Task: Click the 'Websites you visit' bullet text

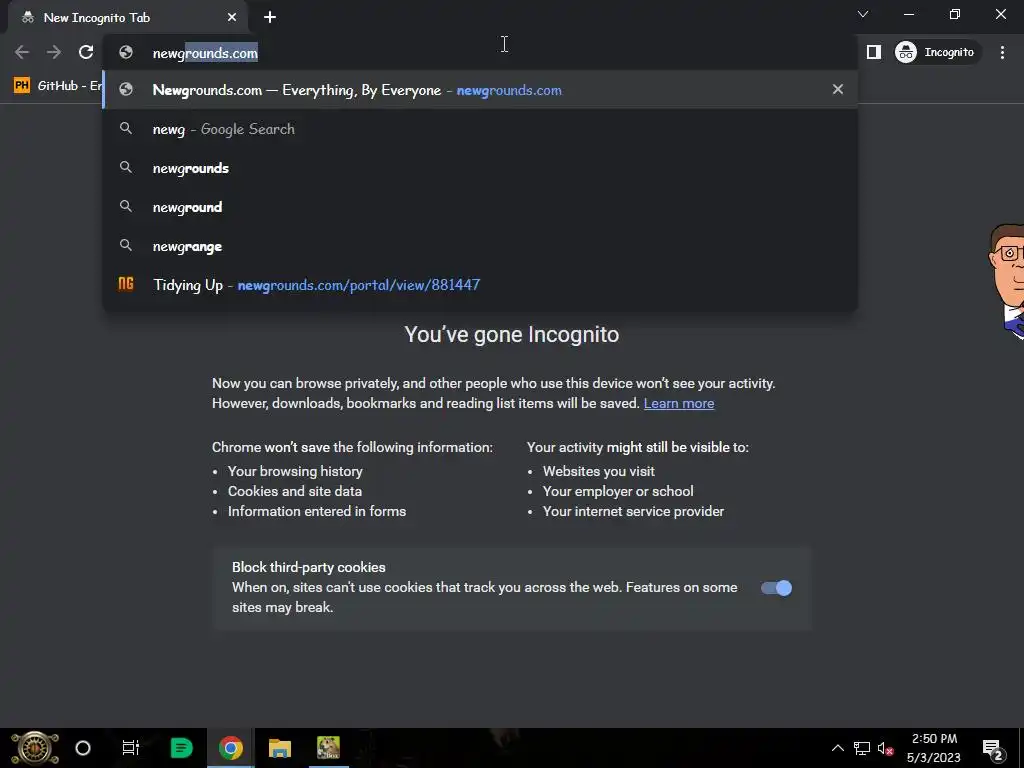Action: click(598, 472)
